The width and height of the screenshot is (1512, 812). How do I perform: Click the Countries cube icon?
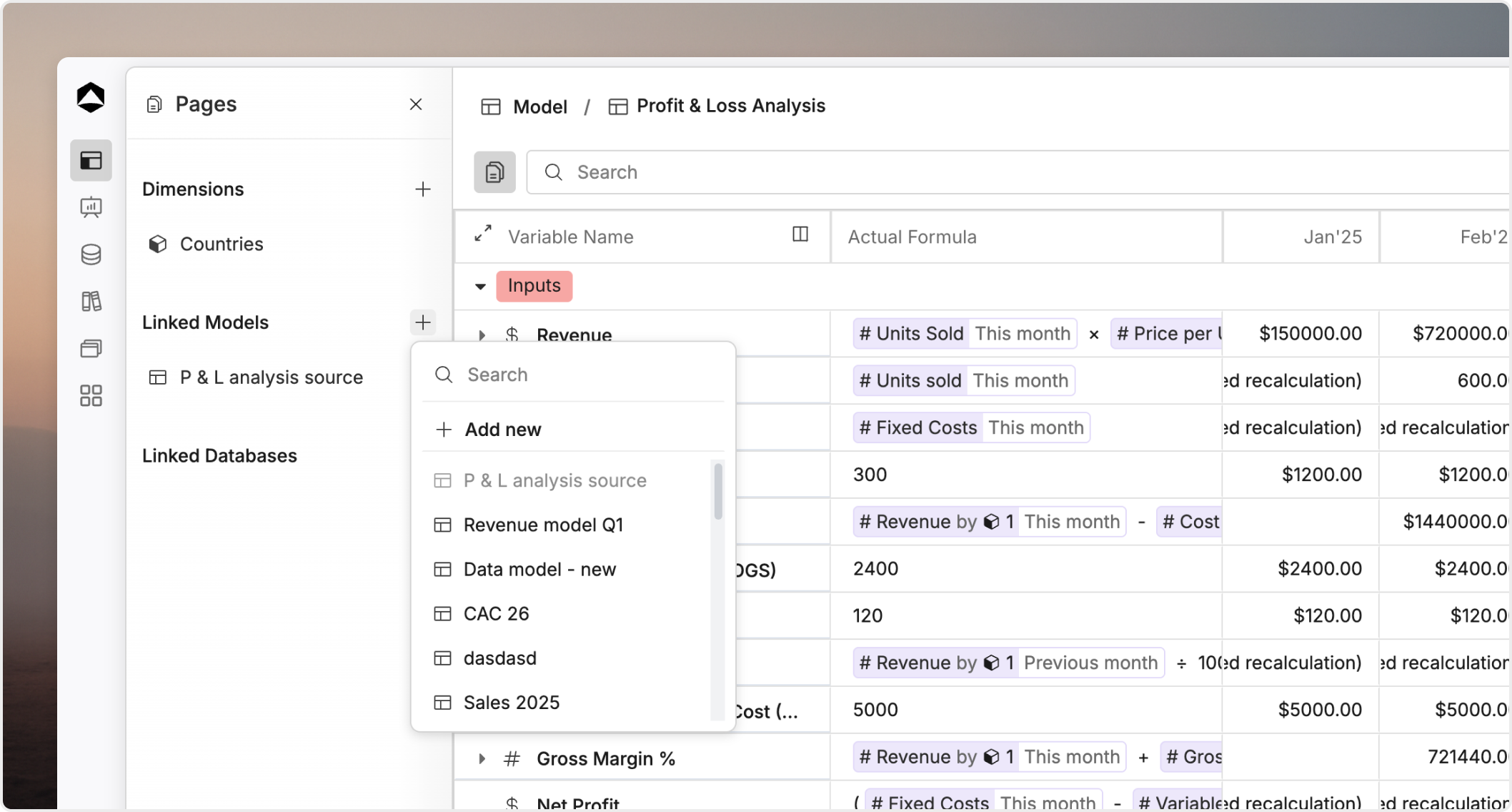pos(157,244)
